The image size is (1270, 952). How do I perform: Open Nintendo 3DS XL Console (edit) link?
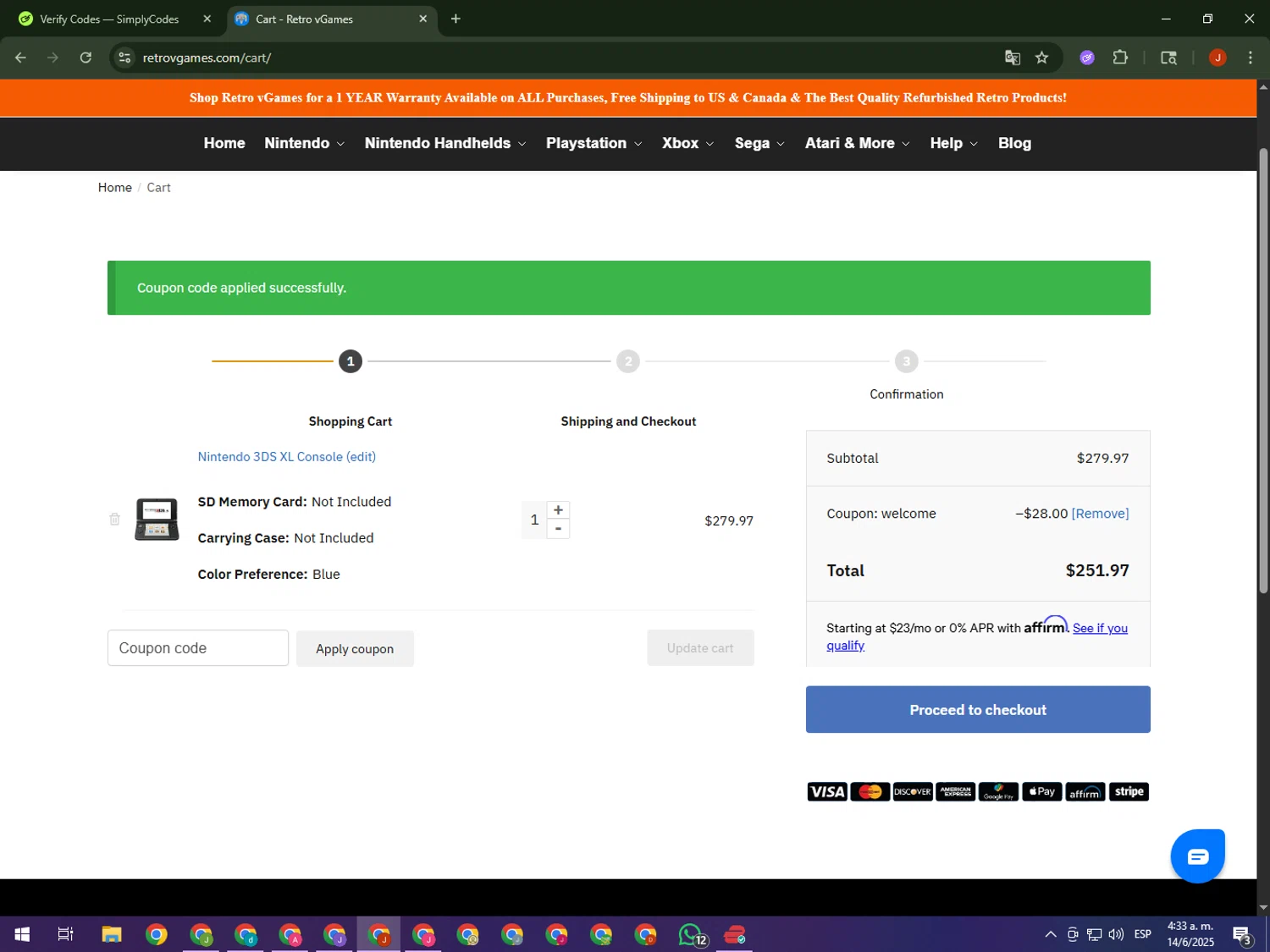pos(286,456)
